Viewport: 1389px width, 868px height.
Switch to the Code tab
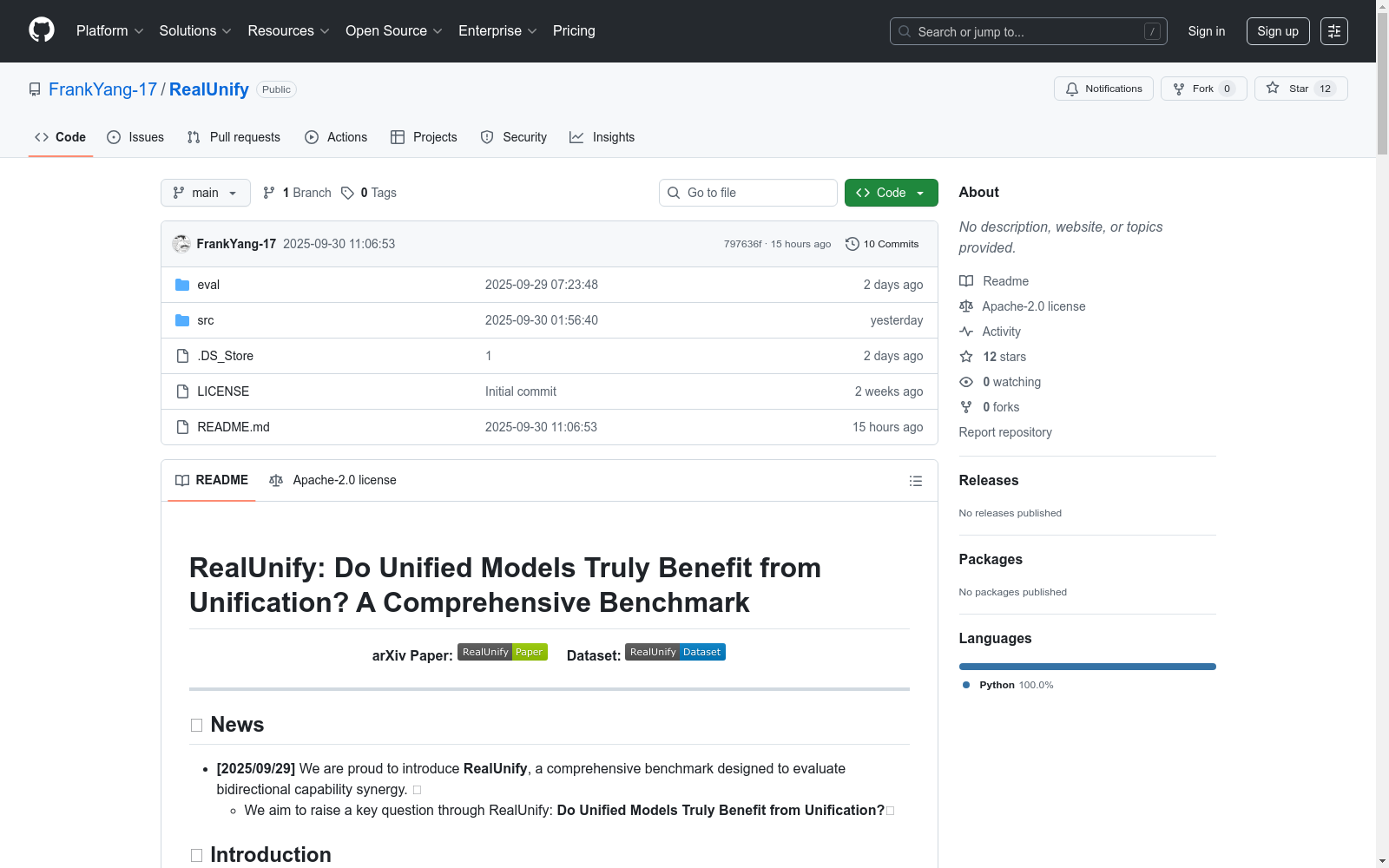pyautogui.click(x=61, y=137)
